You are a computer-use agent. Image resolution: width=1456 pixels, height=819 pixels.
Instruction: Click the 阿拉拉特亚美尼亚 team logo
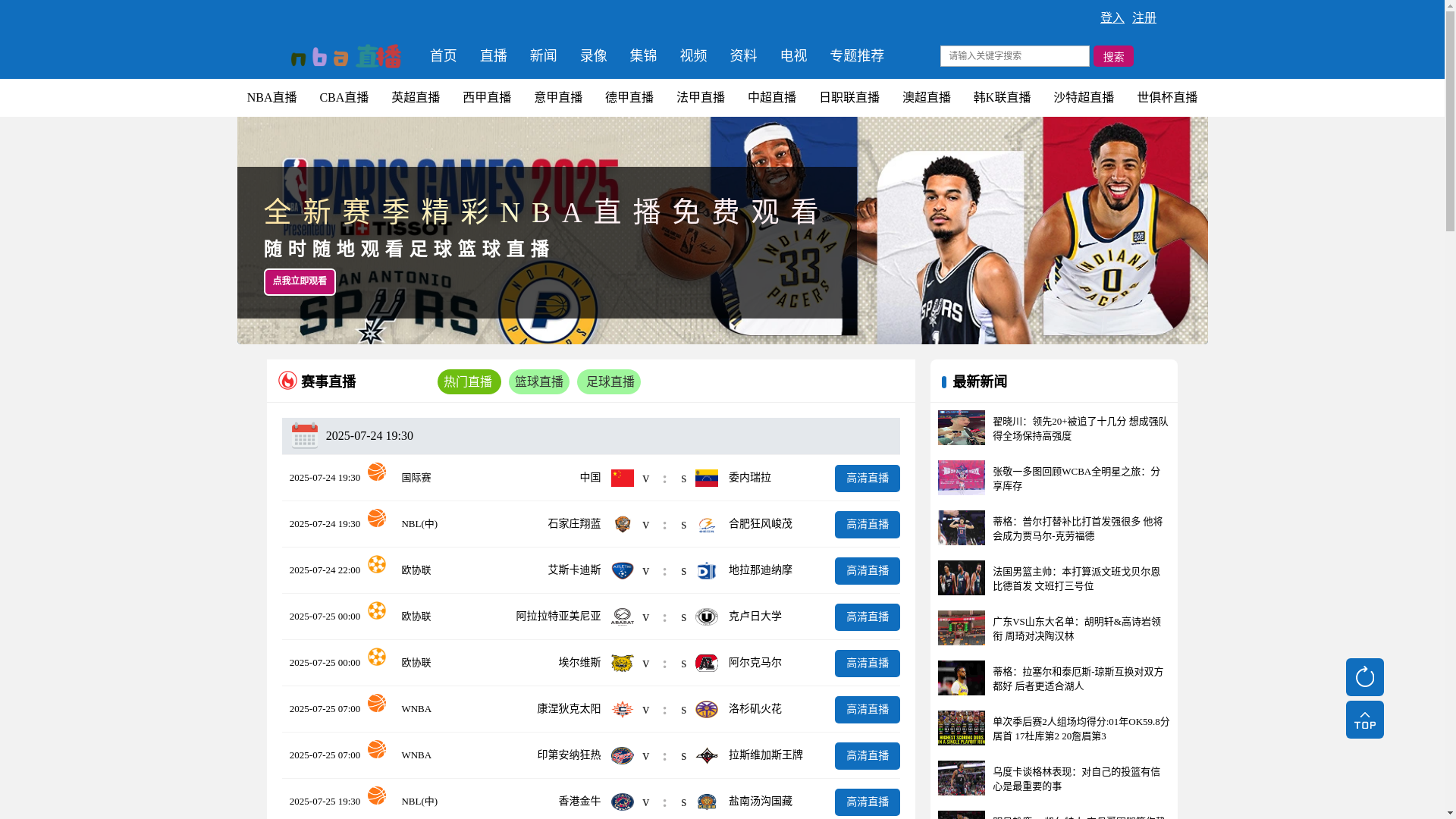(x=623, y=617)
